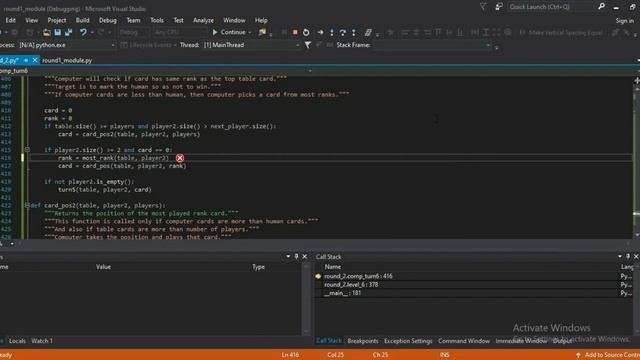The image size is (640, 360).
Task: Open the Continue button dropdown arrow
Action: click(250, 32)
